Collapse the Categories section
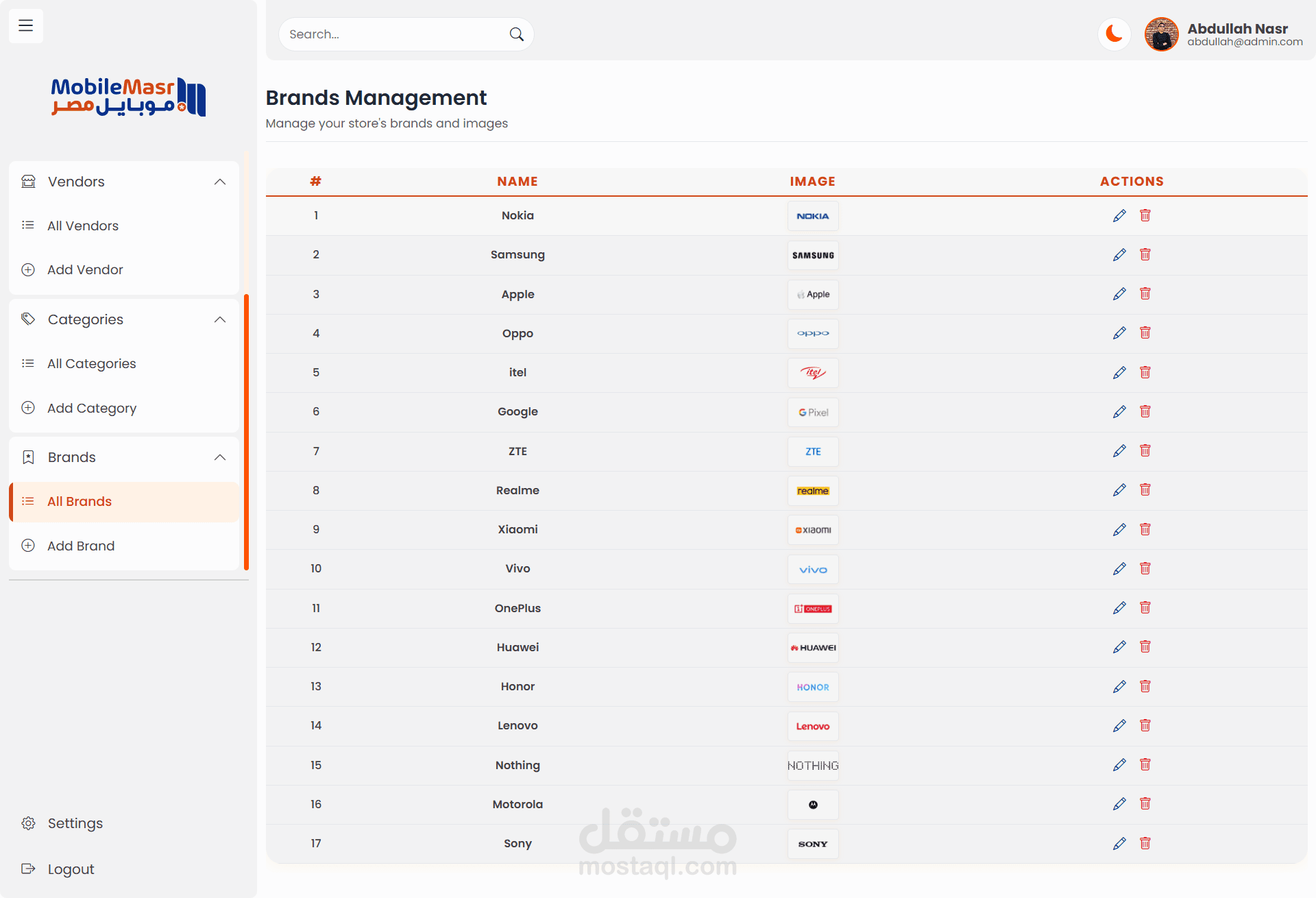 [220, 319]
